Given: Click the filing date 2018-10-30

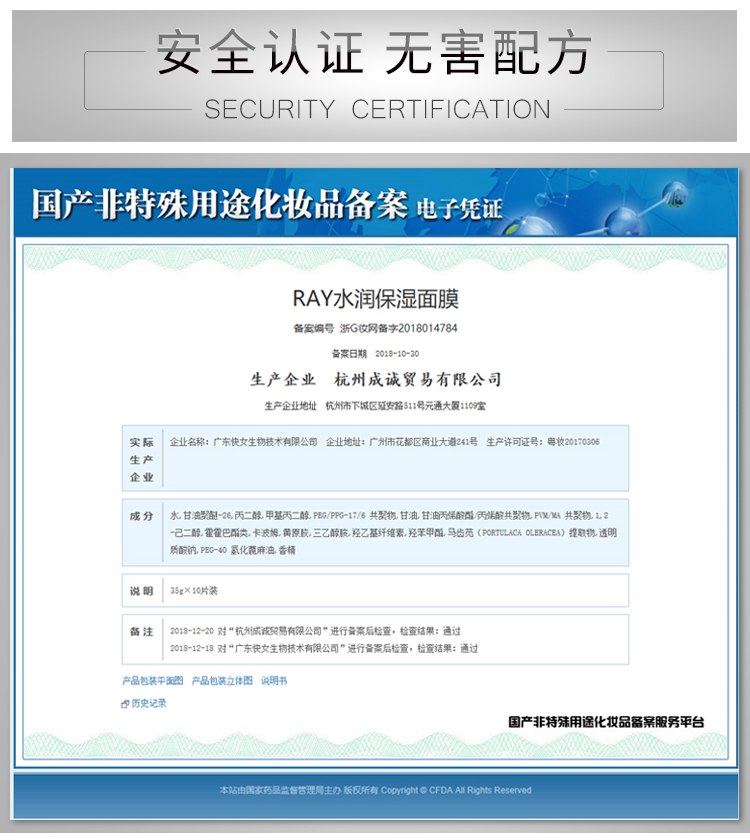Looking at the screenshot, I should 397,354.
